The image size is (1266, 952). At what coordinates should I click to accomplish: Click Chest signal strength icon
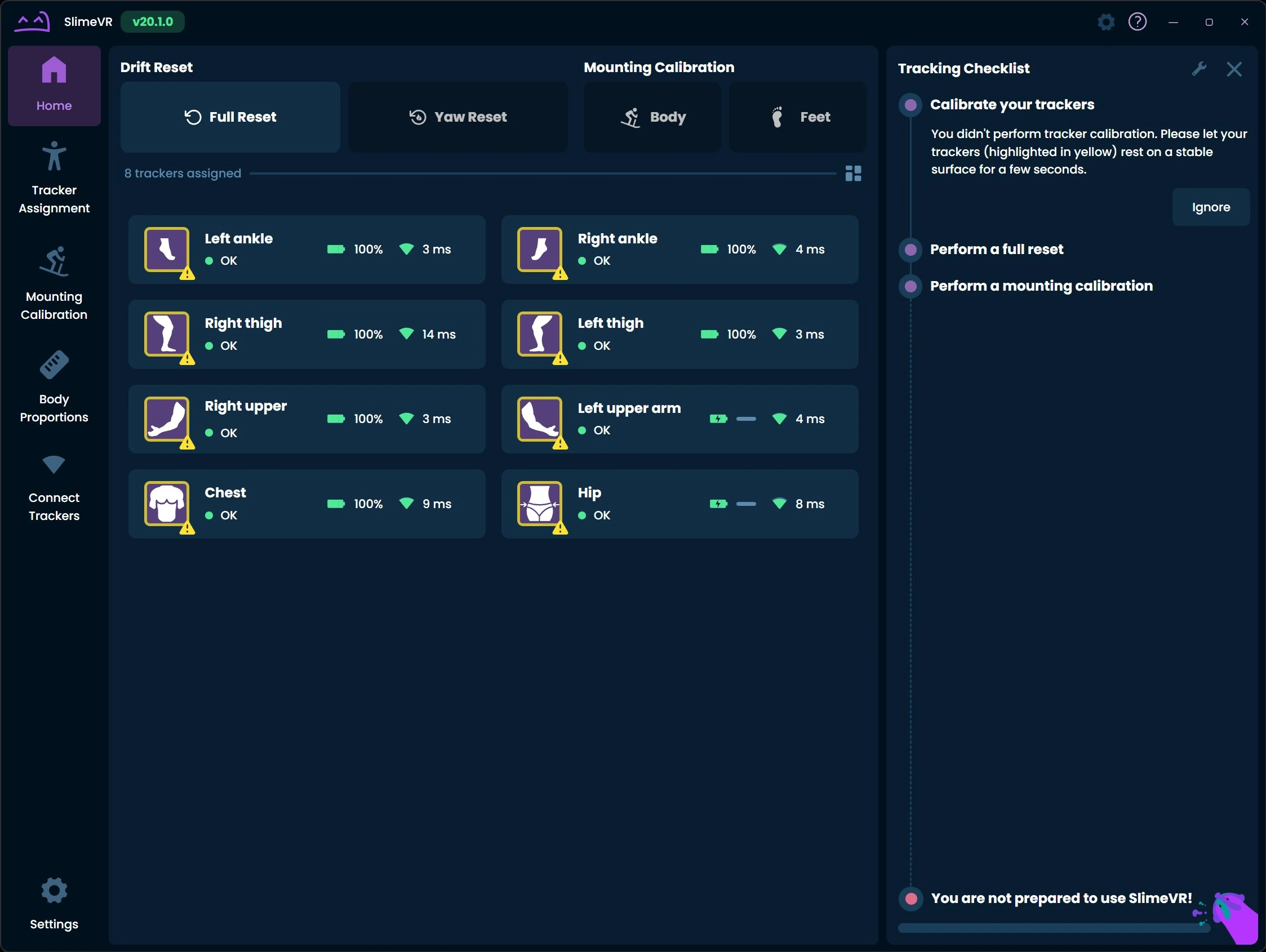[x=406, y=504]
